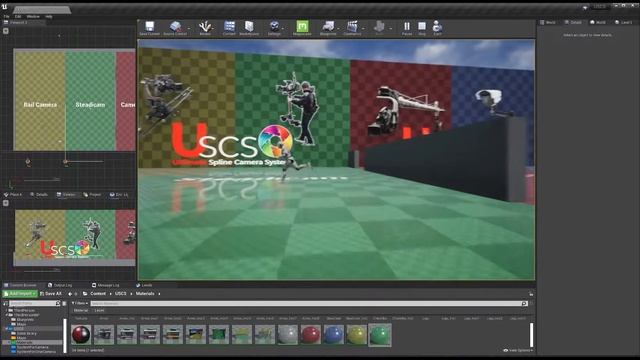Viewport: 640px width, 360px height.
Task: Click the Steadicam label in top viewport
Action: pos(90,105)
